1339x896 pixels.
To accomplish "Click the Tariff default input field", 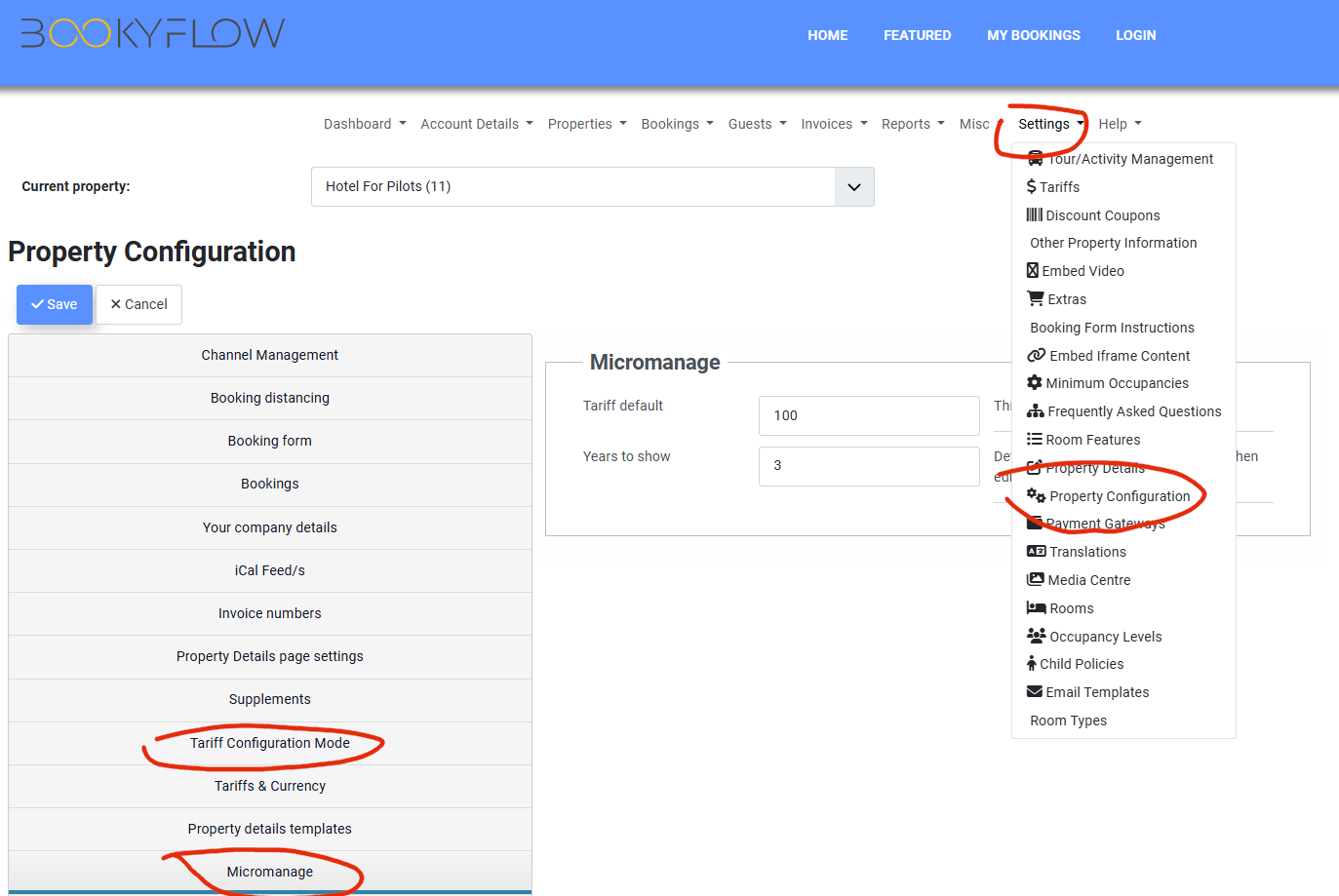I will click(869, 415).
